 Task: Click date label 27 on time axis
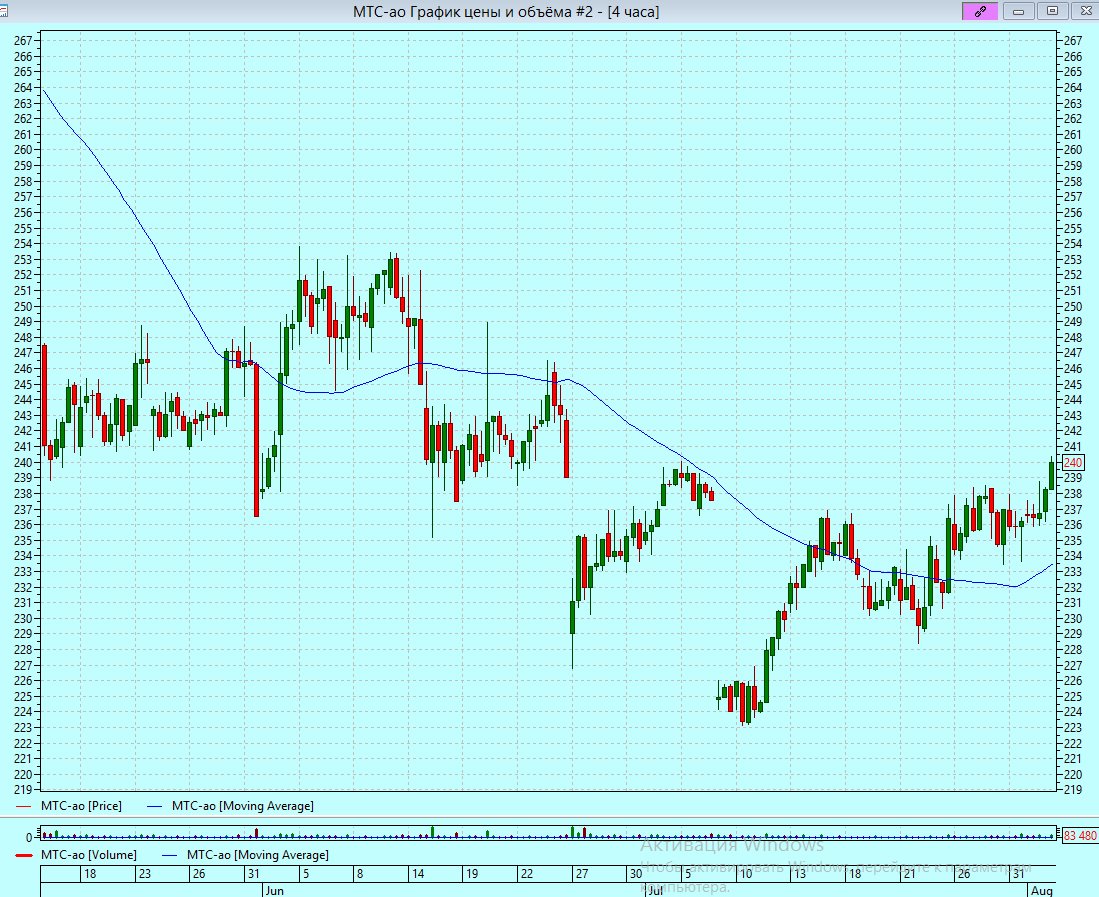[582, 874]
